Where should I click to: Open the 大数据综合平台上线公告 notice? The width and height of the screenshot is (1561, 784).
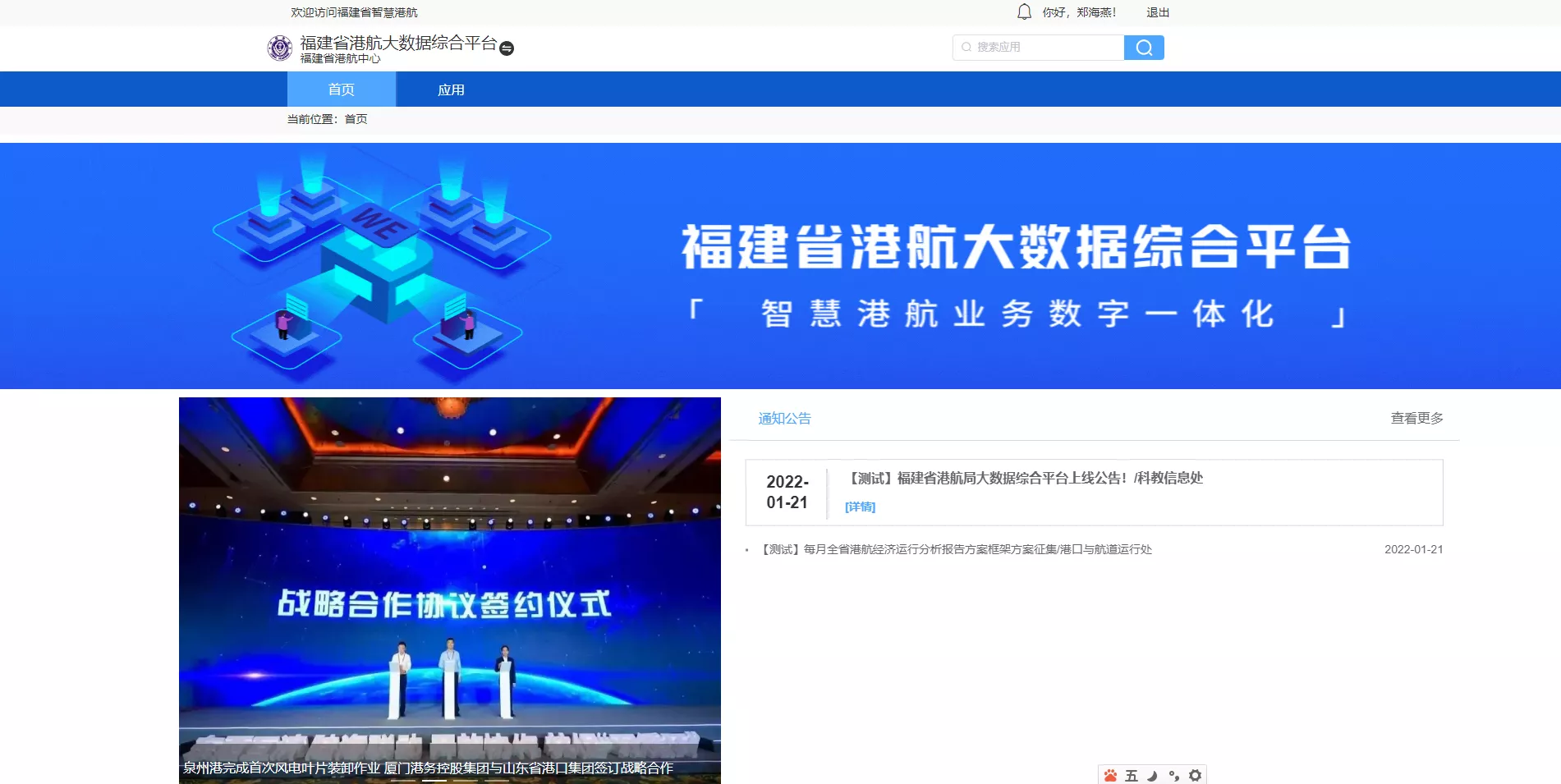(1026, 478)
